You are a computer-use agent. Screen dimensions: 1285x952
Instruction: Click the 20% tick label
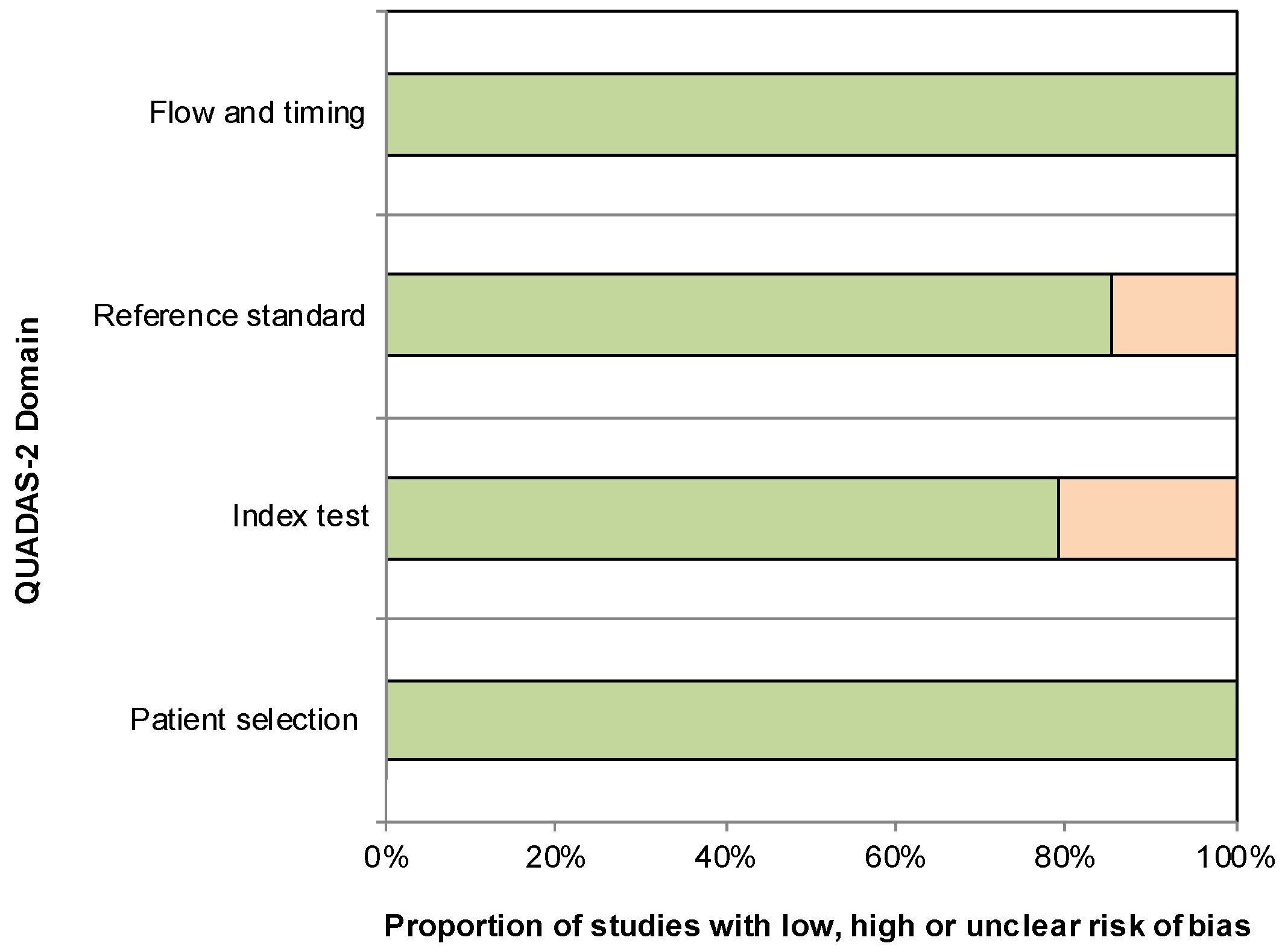point(555,857)
